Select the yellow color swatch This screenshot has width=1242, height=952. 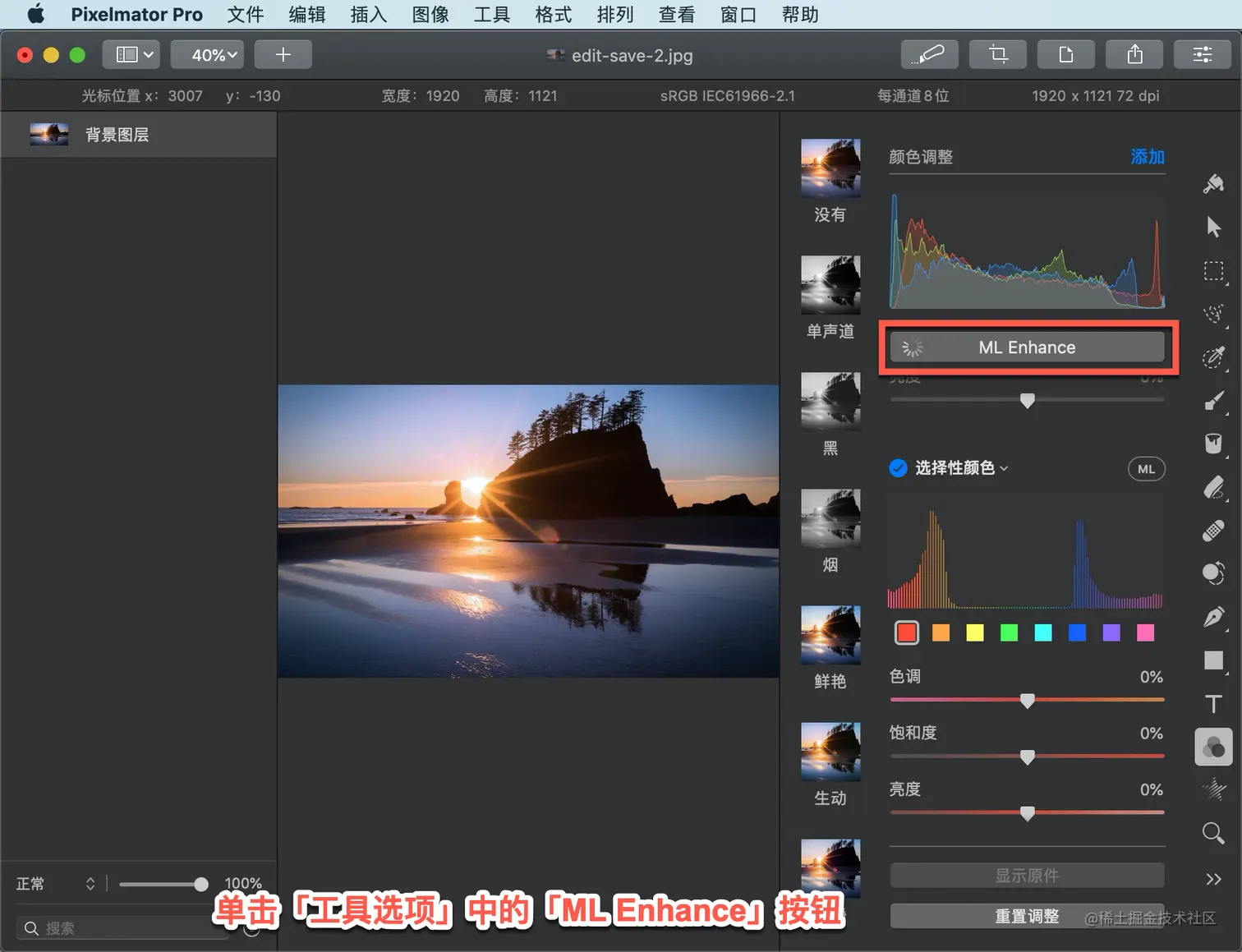click(x=975, y=632)
